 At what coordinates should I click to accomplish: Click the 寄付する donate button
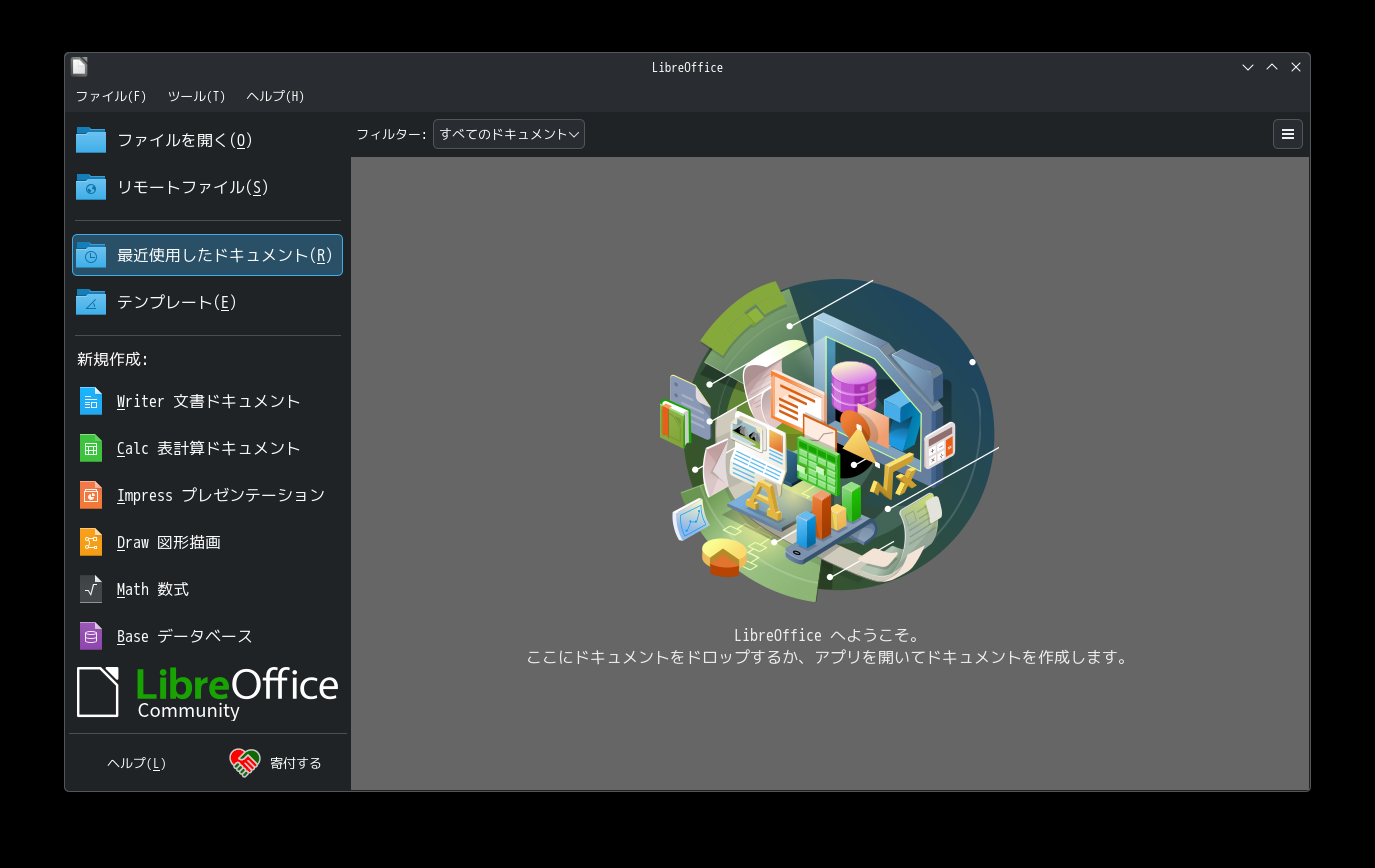(x=276, y=763)
